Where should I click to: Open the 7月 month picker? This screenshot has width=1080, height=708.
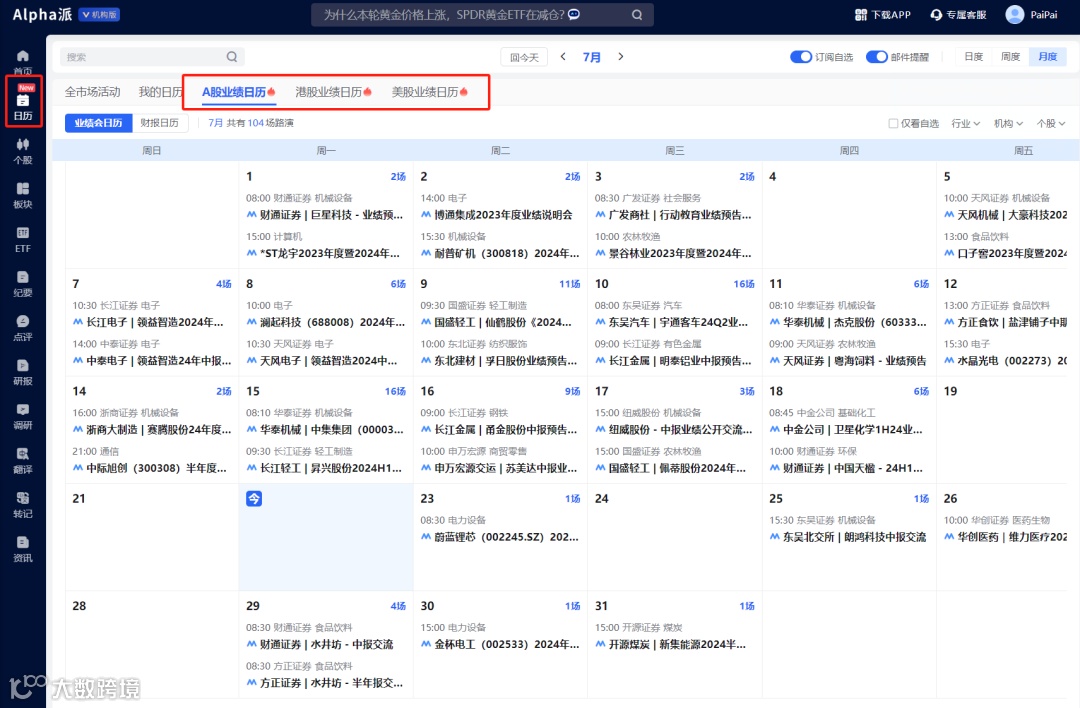592,56
